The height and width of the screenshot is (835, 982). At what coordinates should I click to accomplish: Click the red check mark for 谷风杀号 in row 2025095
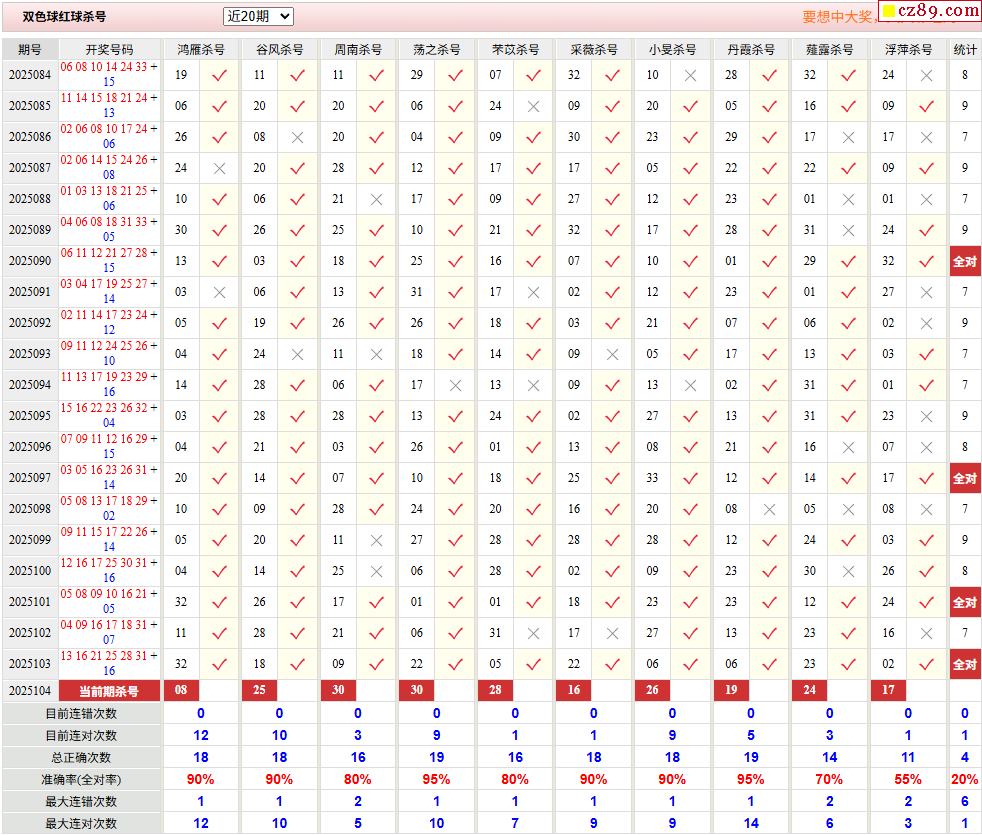point(297,416)
